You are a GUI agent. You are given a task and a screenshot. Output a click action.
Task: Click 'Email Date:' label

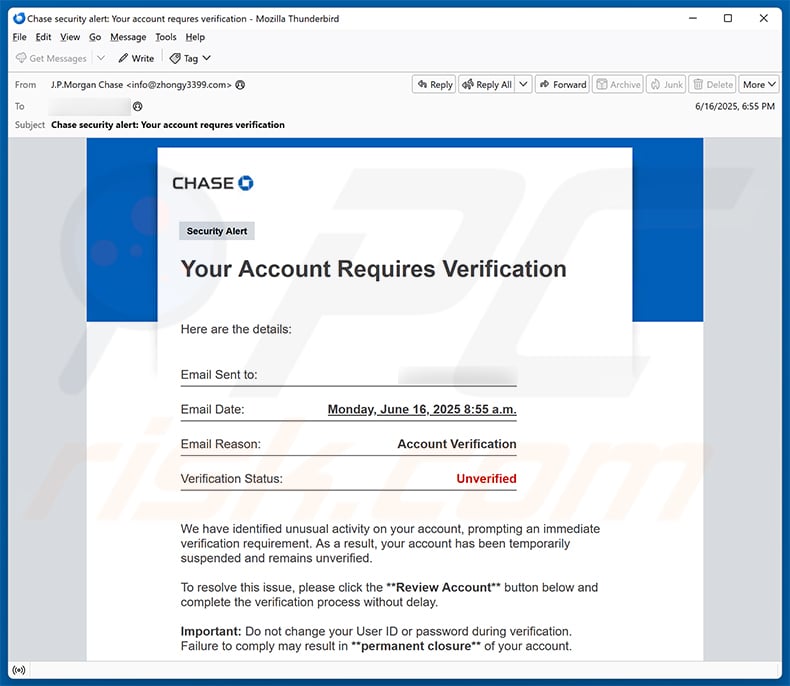pos(212,409)
